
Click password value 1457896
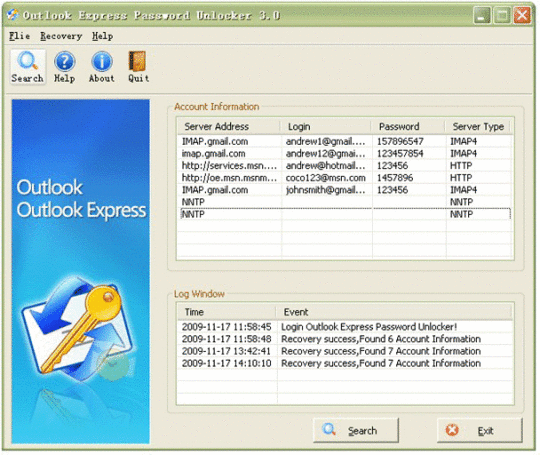[395, 178]
